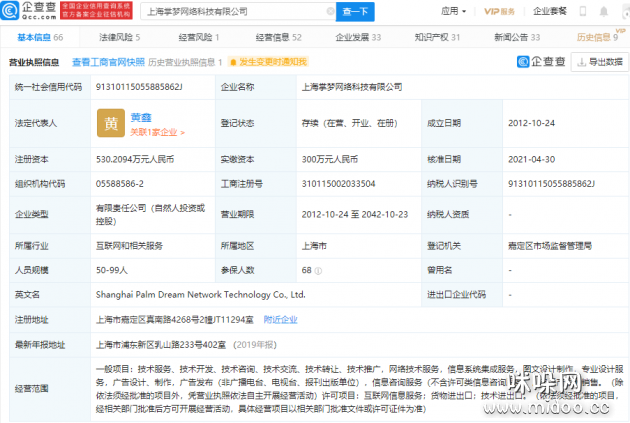This screenshot has width=630, height=423.
Task: Click the 查一下 search button
Action: coord(355,11)
